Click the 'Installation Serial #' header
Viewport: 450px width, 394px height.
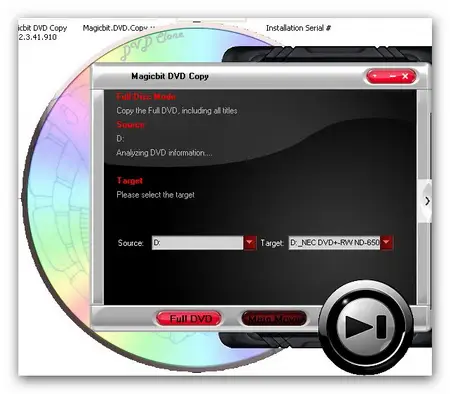[298, 28]
